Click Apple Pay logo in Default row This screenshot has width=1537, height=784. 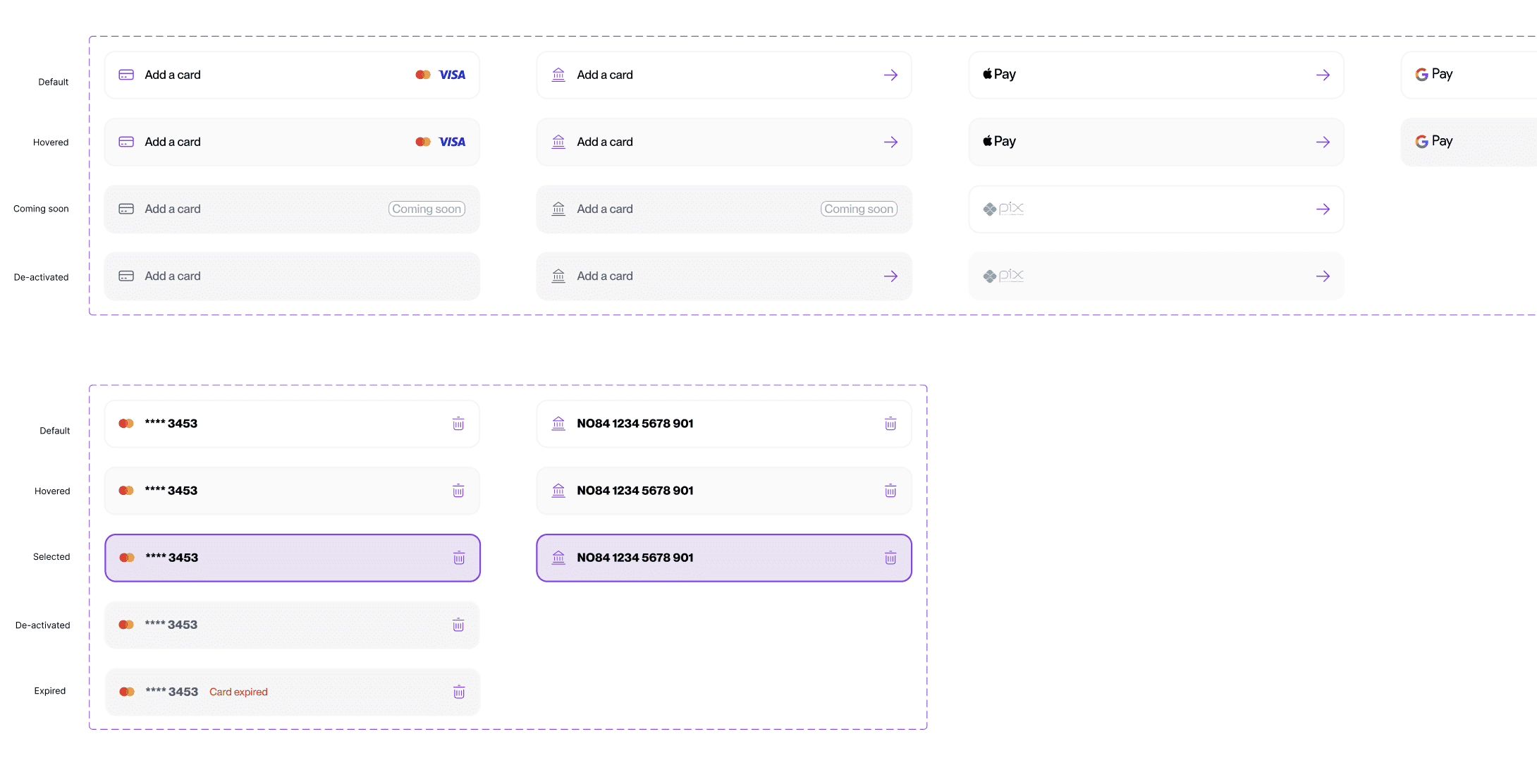(x=999, y=74)
